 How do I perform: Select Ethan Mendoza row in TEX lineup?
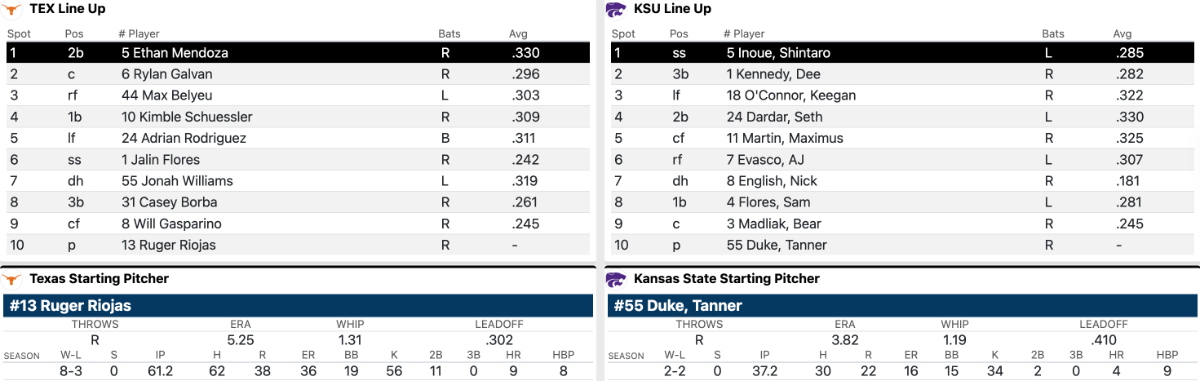click(x=297, y=53)
